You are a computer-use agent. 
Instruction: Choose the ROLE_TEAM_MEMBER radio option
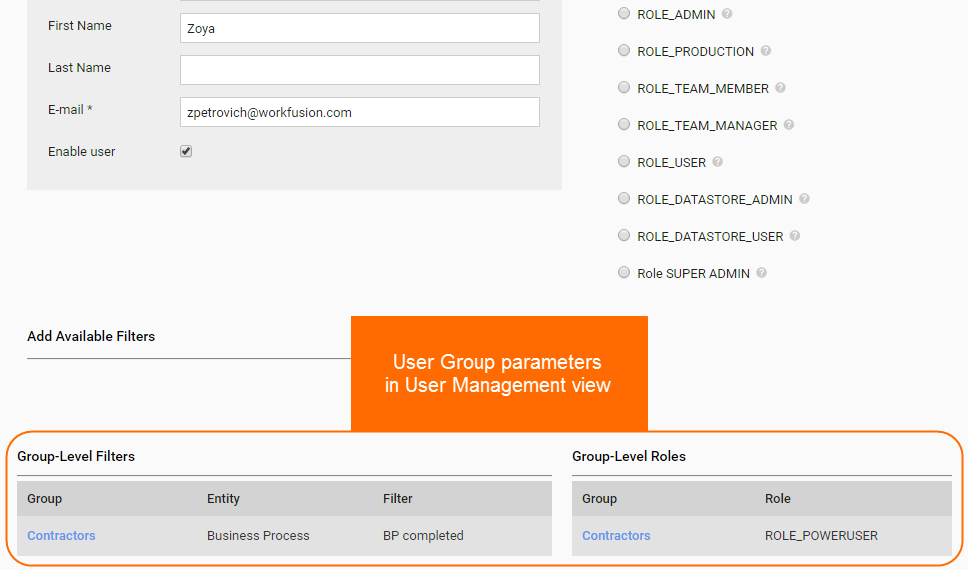pos(624,88)
